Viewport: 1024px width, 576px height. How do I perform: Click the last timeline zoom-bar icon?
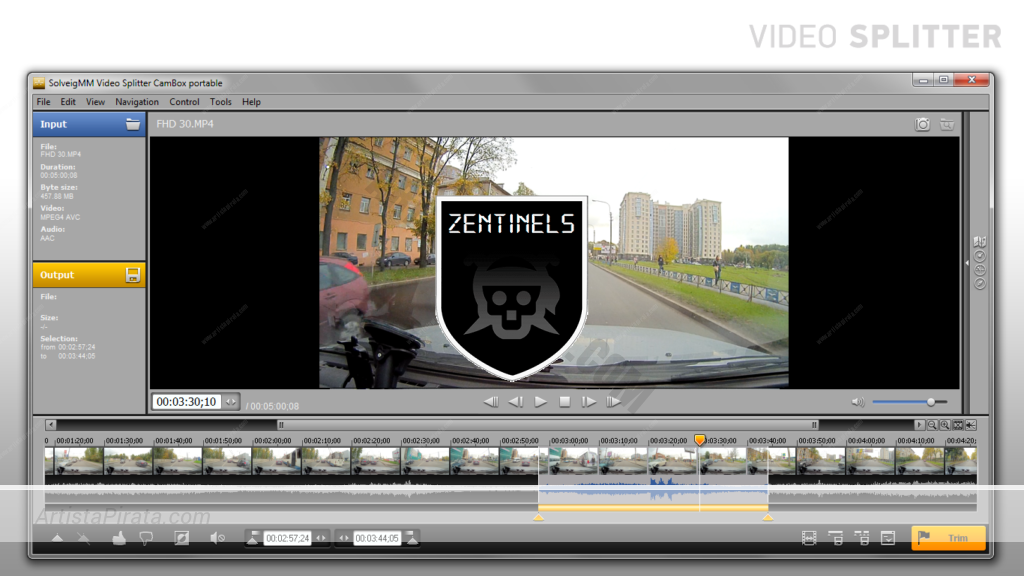tap(971, 425)
